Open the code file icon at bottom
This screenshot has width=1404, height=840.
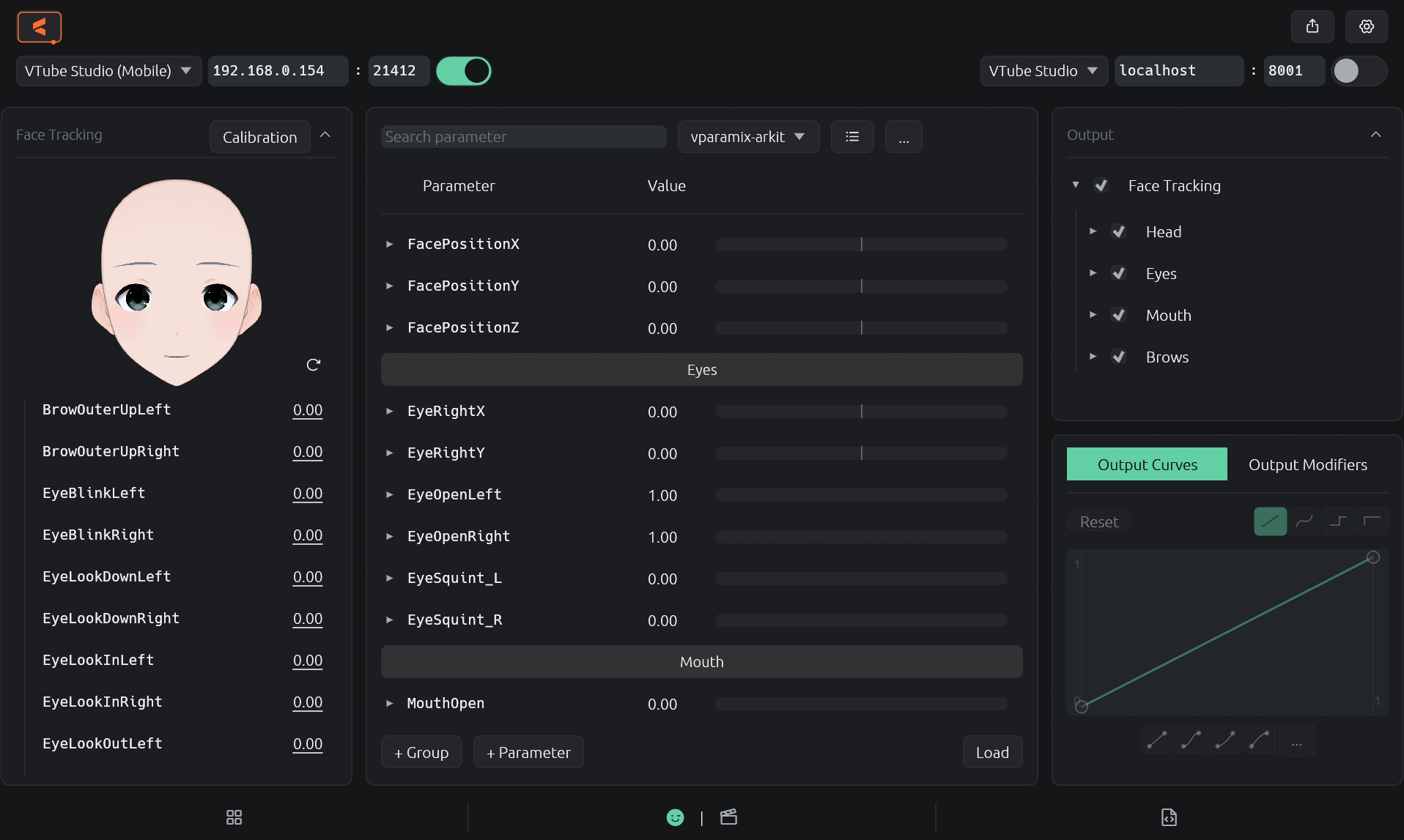coord(1169,817)
